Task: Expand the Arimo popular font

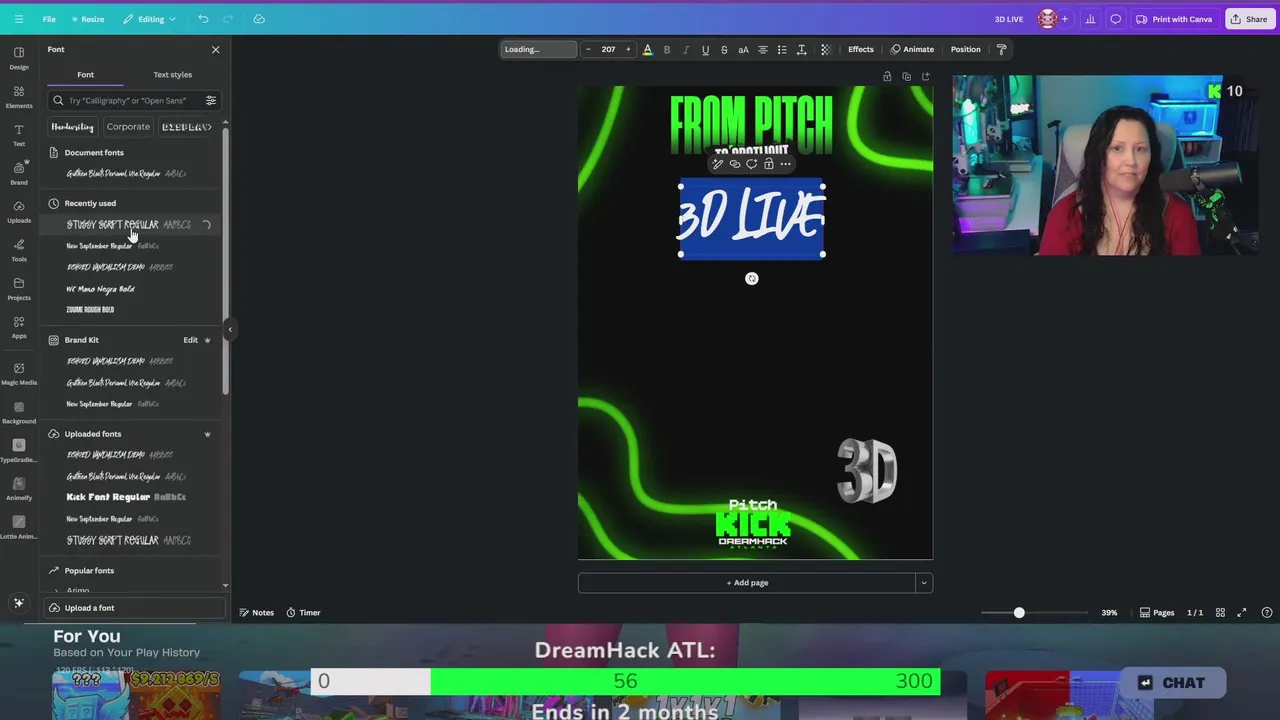Action: pos(57,591)
